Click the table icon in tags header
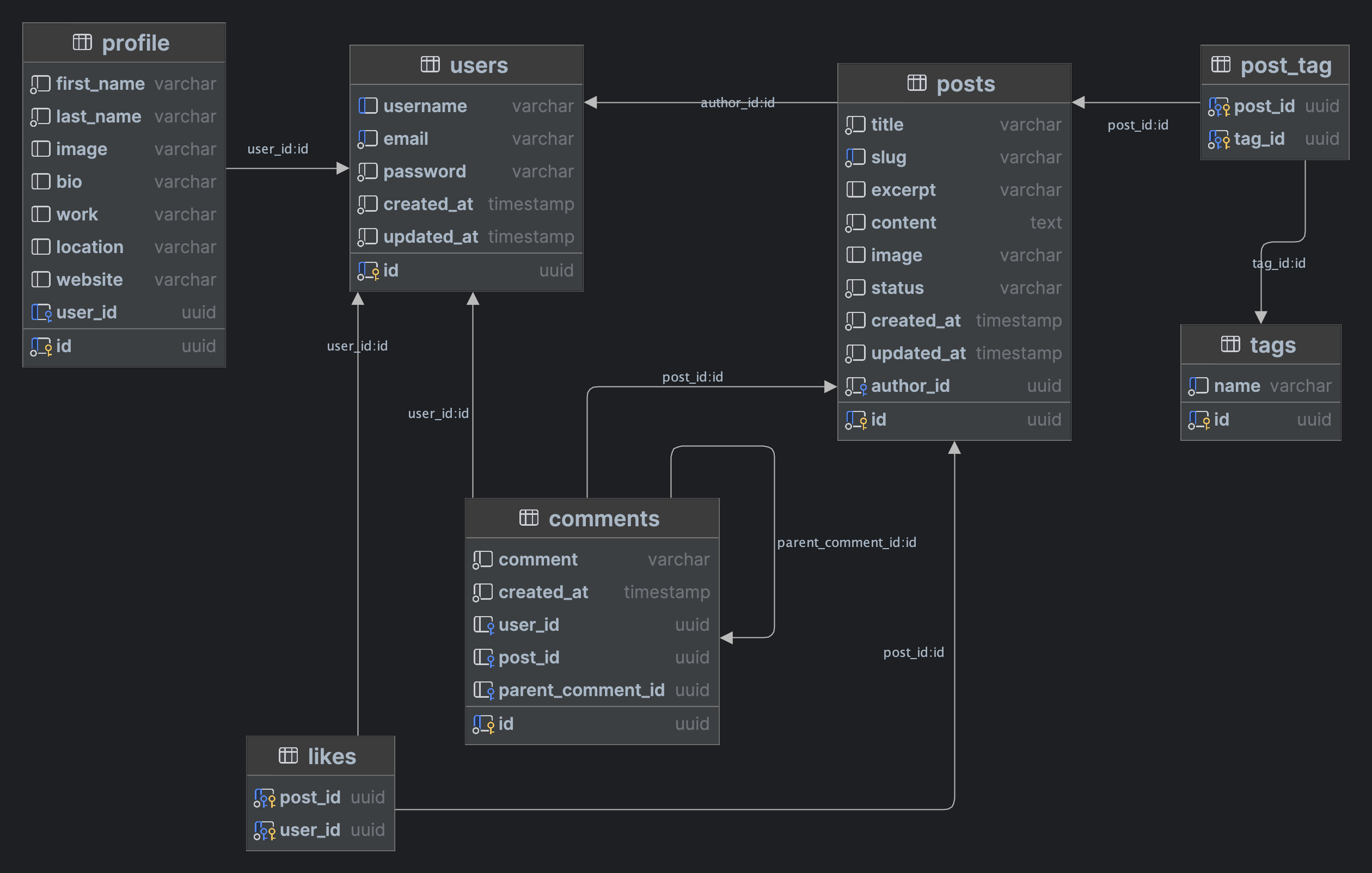Viewport: 1372px width, 873px height. [1230, 344]
